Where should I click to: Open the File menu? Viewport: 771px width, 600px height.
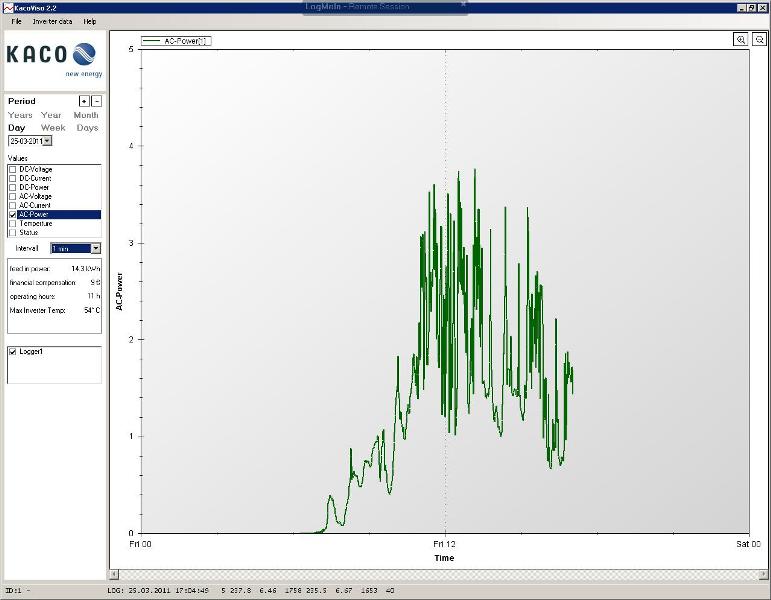[16, 22]
